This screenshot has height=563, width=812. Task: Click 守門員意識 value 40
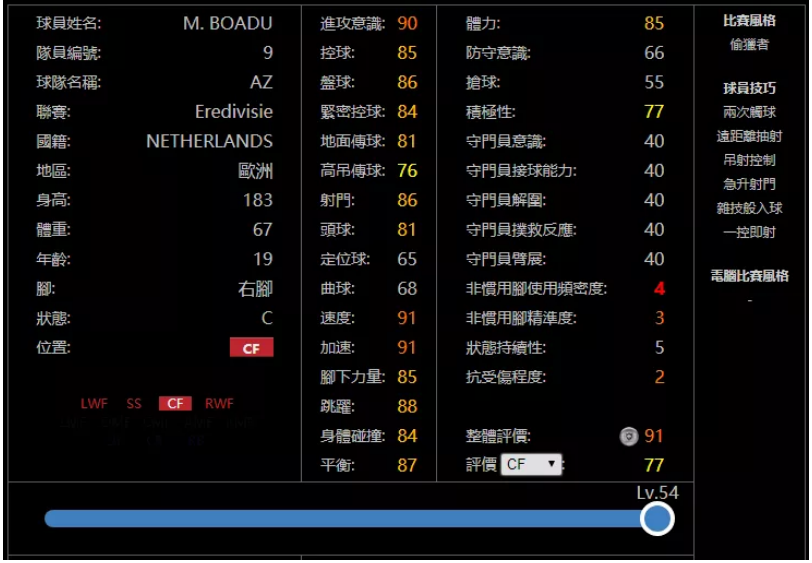pyautogui.click(x=654, y=141)
